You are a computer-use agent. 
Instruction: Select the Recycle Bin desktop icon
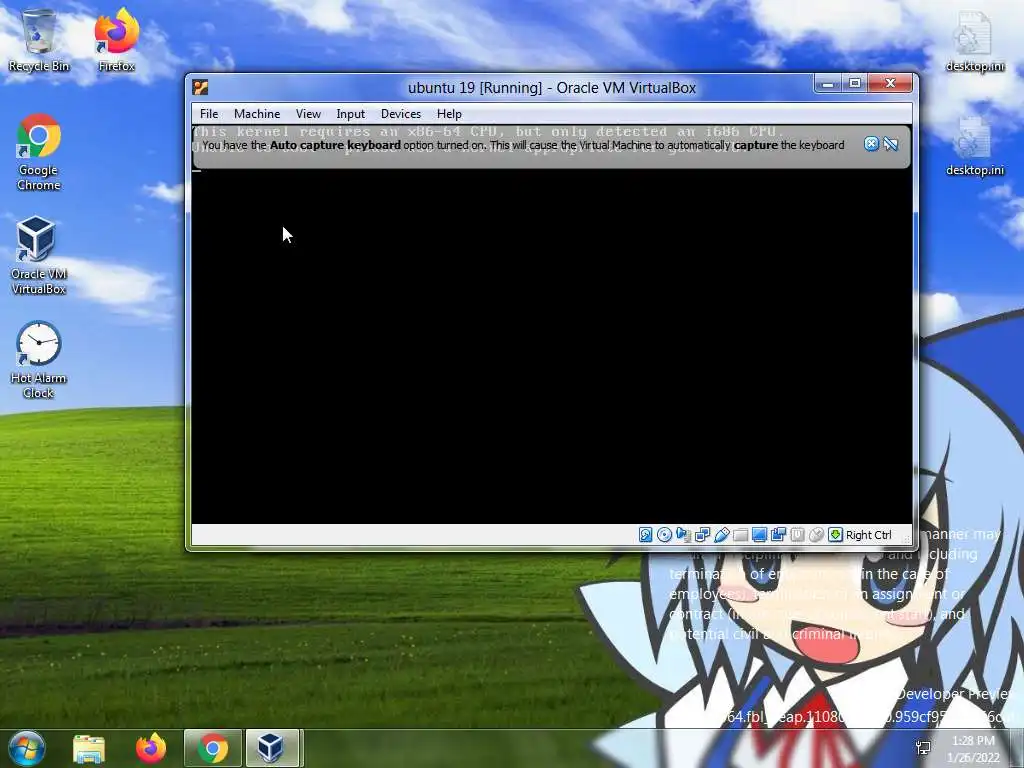coord(39,40)
